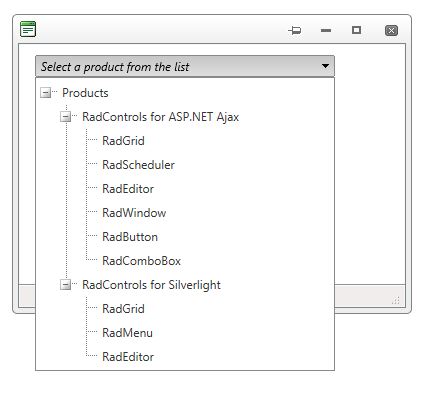Collapse RadControls for ASP.NET Ajax node
428x393 pixels.
65,117
